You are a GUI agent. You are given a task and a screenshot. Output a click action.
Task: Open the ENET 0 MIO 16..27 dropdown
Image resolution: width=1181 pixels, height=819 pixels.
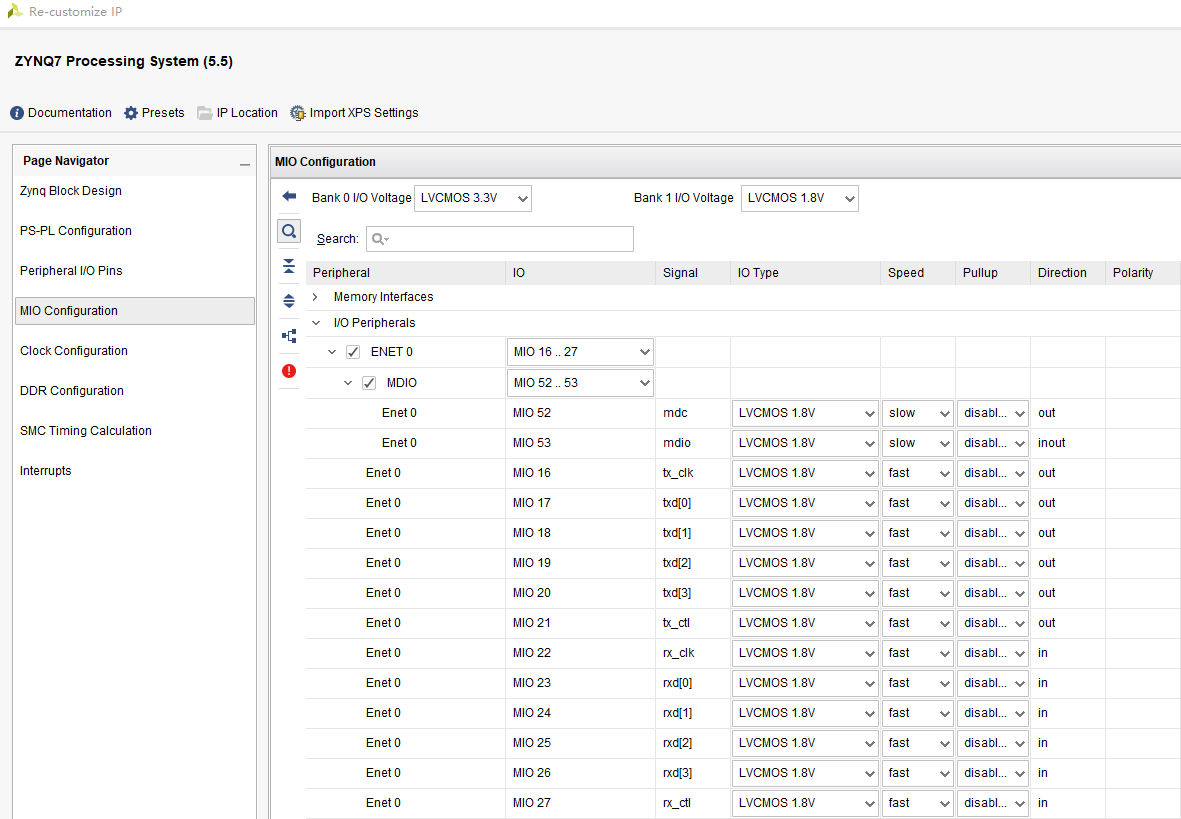580,352
